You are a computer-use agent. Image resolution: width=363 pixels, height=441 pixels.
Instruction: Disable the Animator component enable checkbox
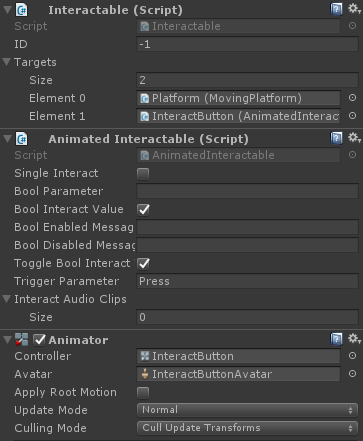[39, 340]
